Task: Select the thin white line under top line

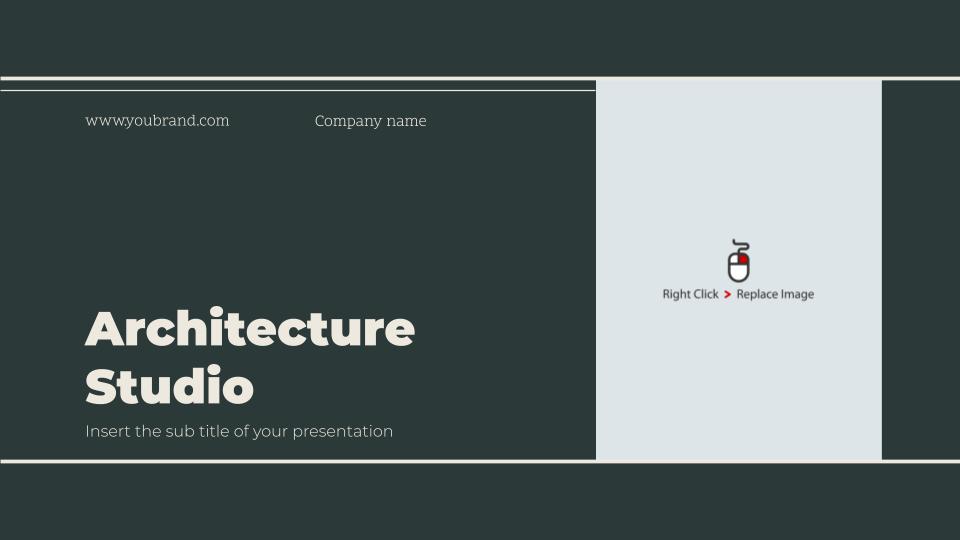Action: click(x=298, y=91)
